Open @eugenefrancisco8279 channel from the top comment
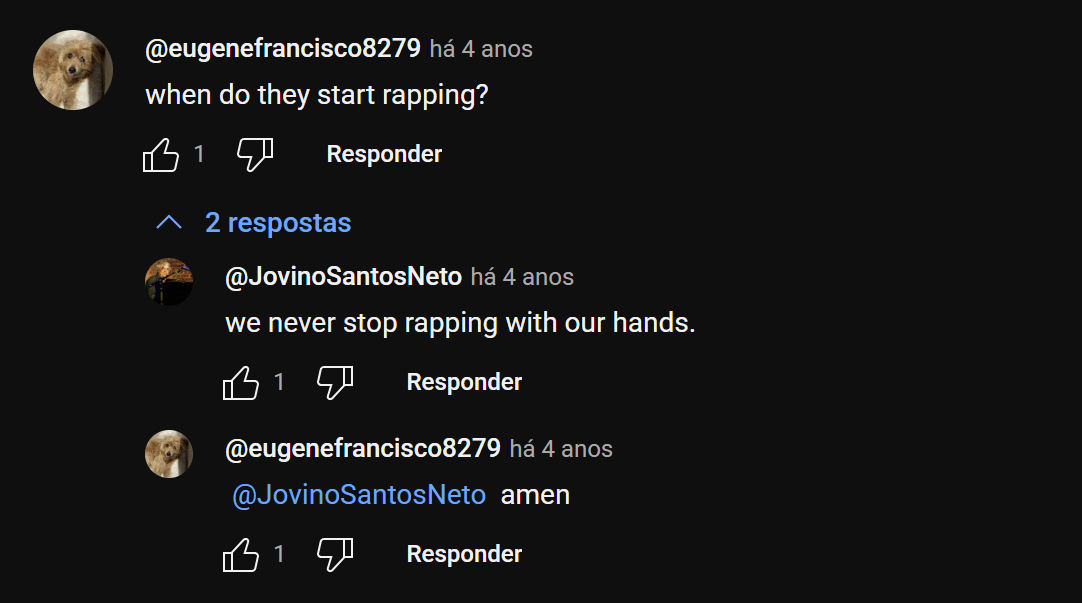 283,49
